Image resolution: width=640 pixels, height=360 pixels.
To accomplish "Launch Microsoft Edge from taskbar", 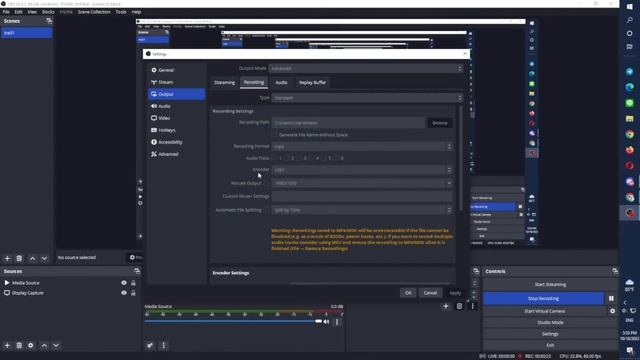I will tap(630, 87).
